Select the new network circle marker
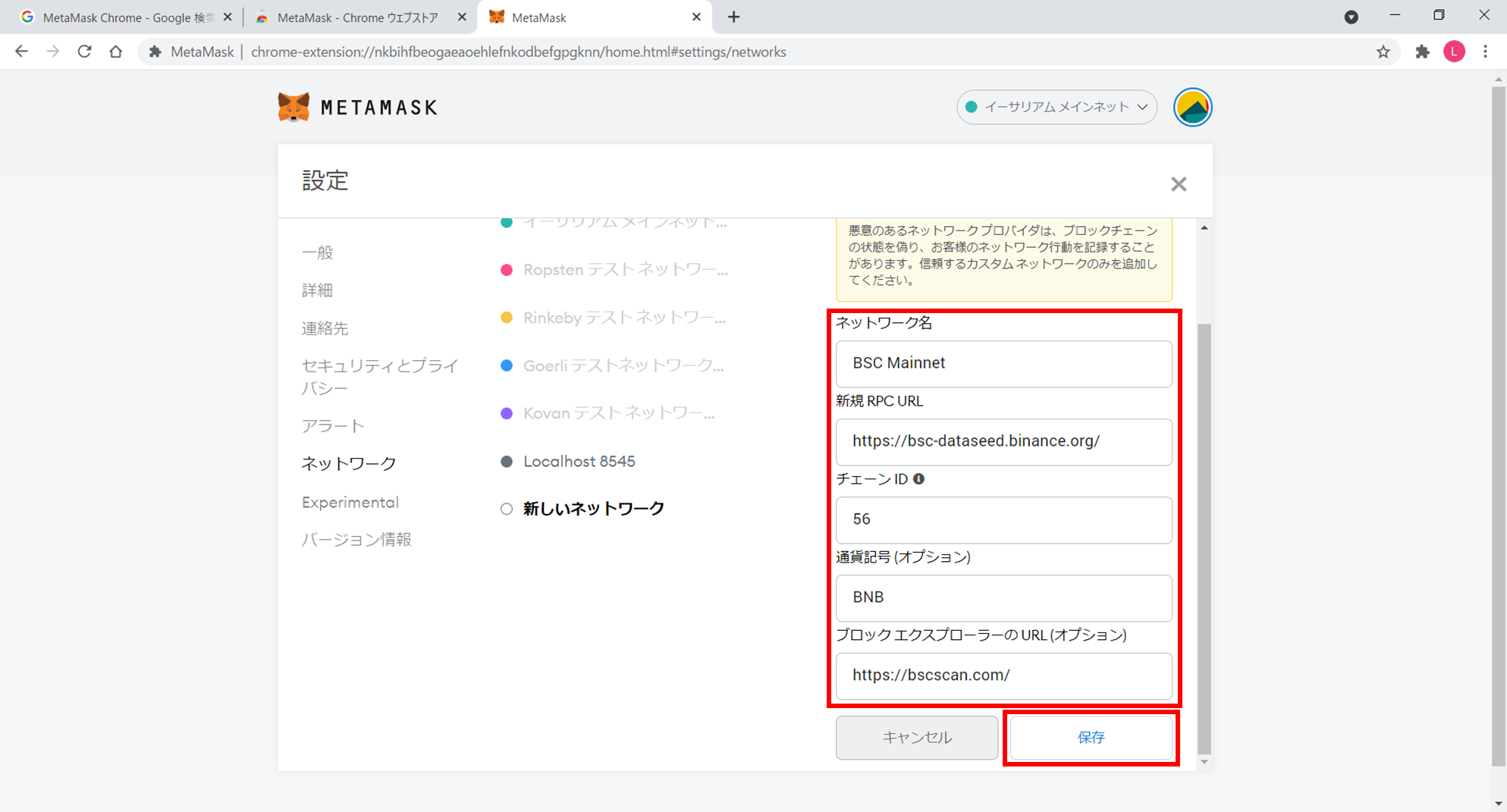The image size is (1507, 812). tap(507, 509)
